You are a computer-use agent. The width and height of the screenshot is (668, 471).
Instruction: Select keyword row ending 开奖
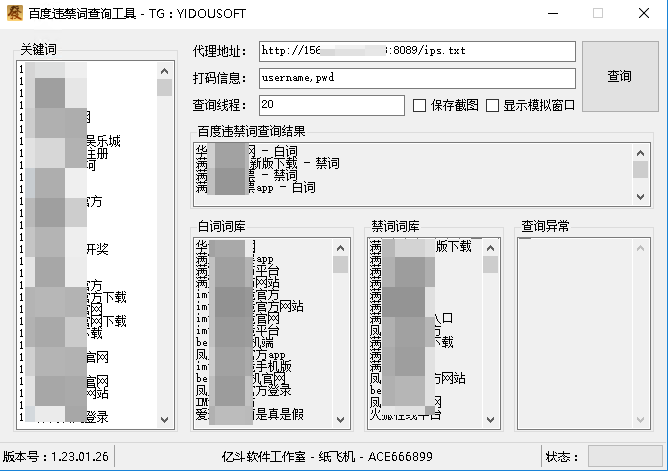pyautogui.click(x=64, y=249)
